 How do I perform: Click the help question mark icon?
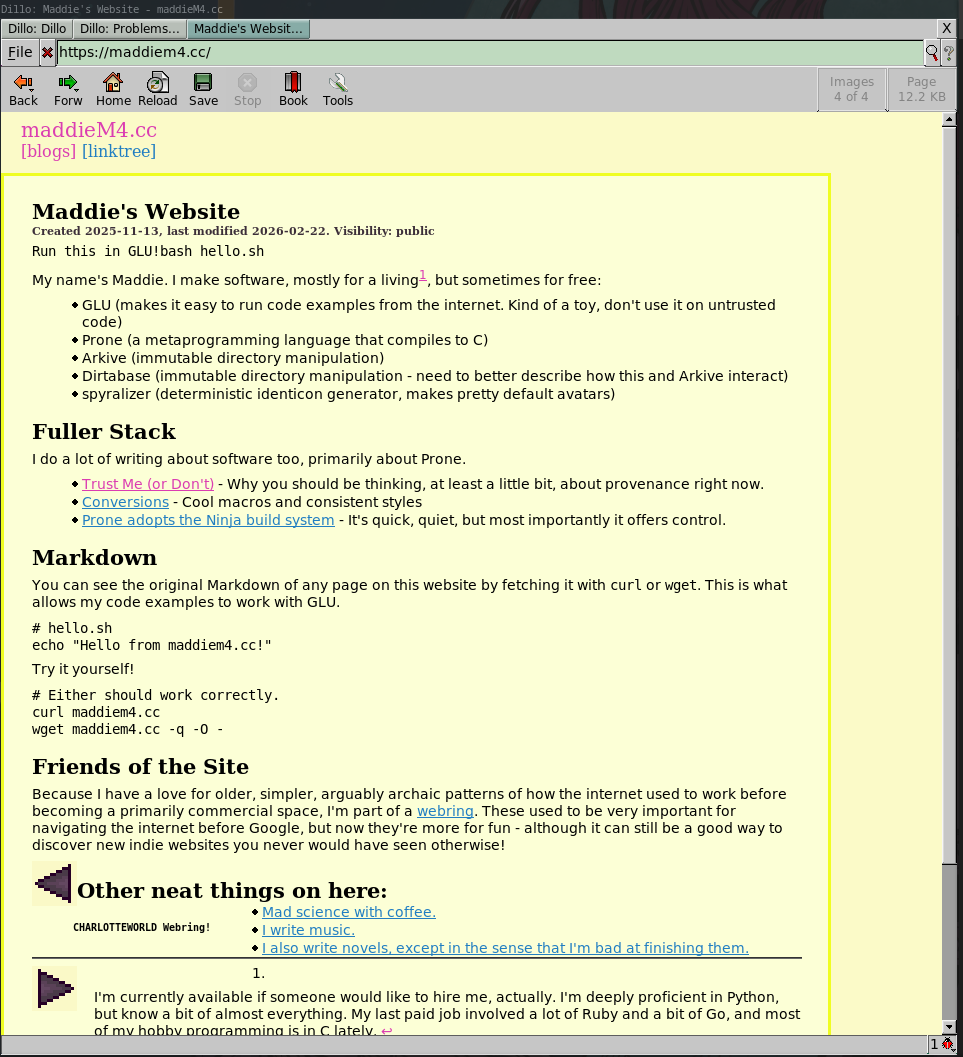click(948, 53)
